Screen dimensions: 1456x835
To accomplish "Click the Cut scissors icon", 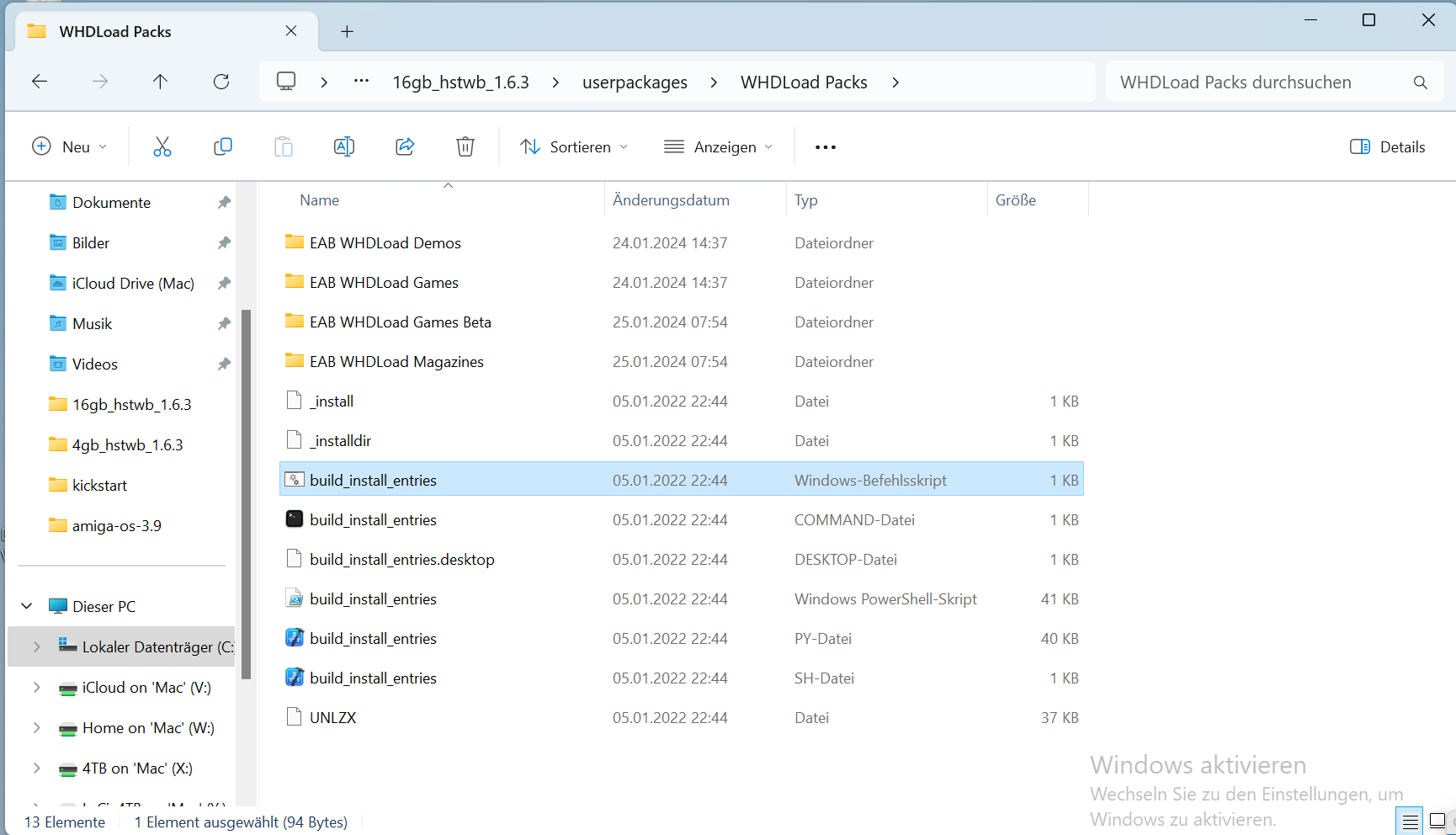I will [x=162, y=147].
